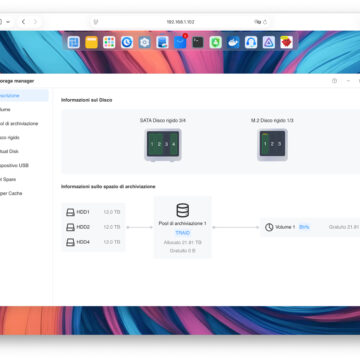Click the Allocato 21.81 TB text
This screenshot has height=360, width=360.
pos(183,242)
